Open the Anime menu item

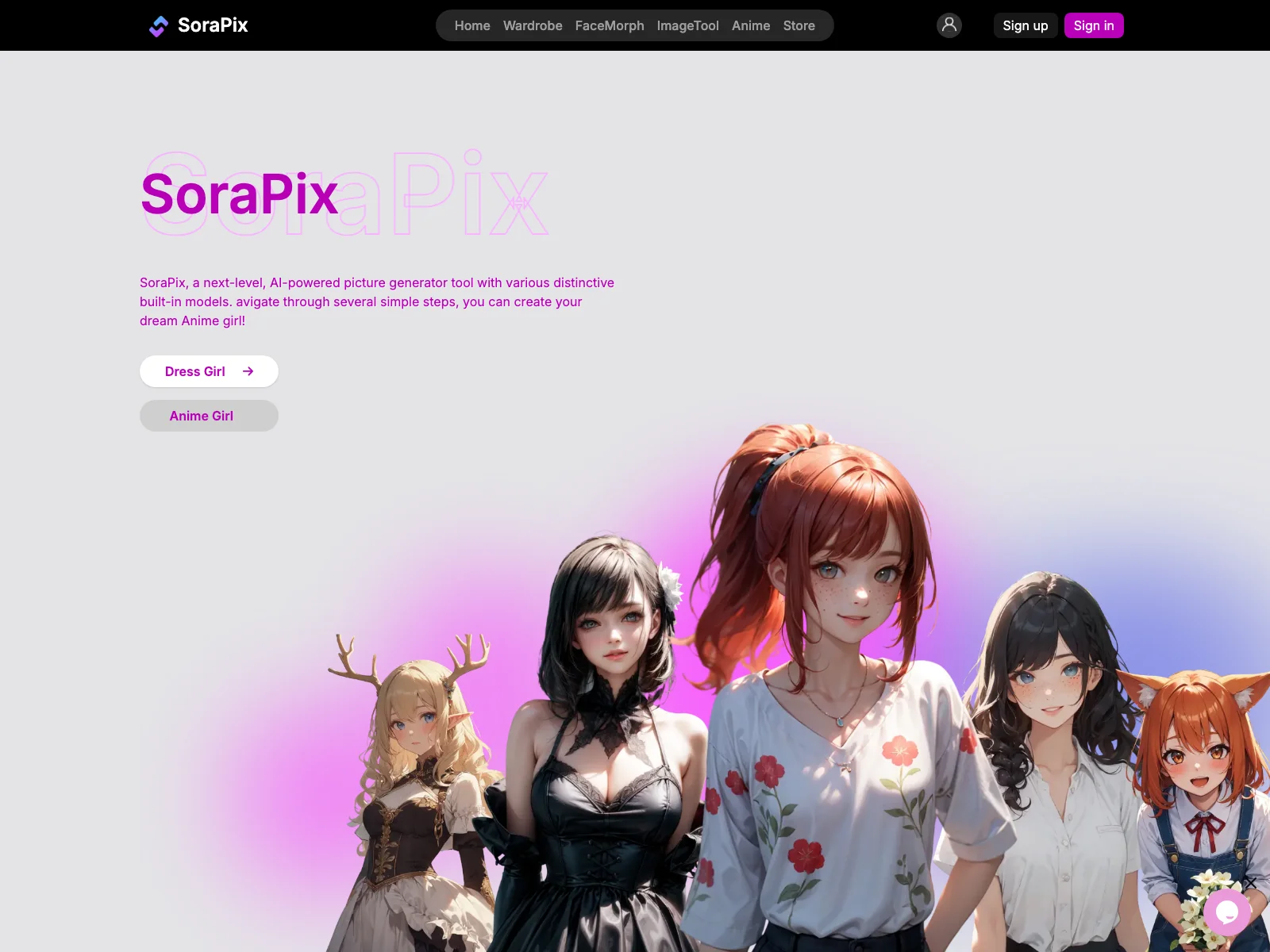[751, 25]
